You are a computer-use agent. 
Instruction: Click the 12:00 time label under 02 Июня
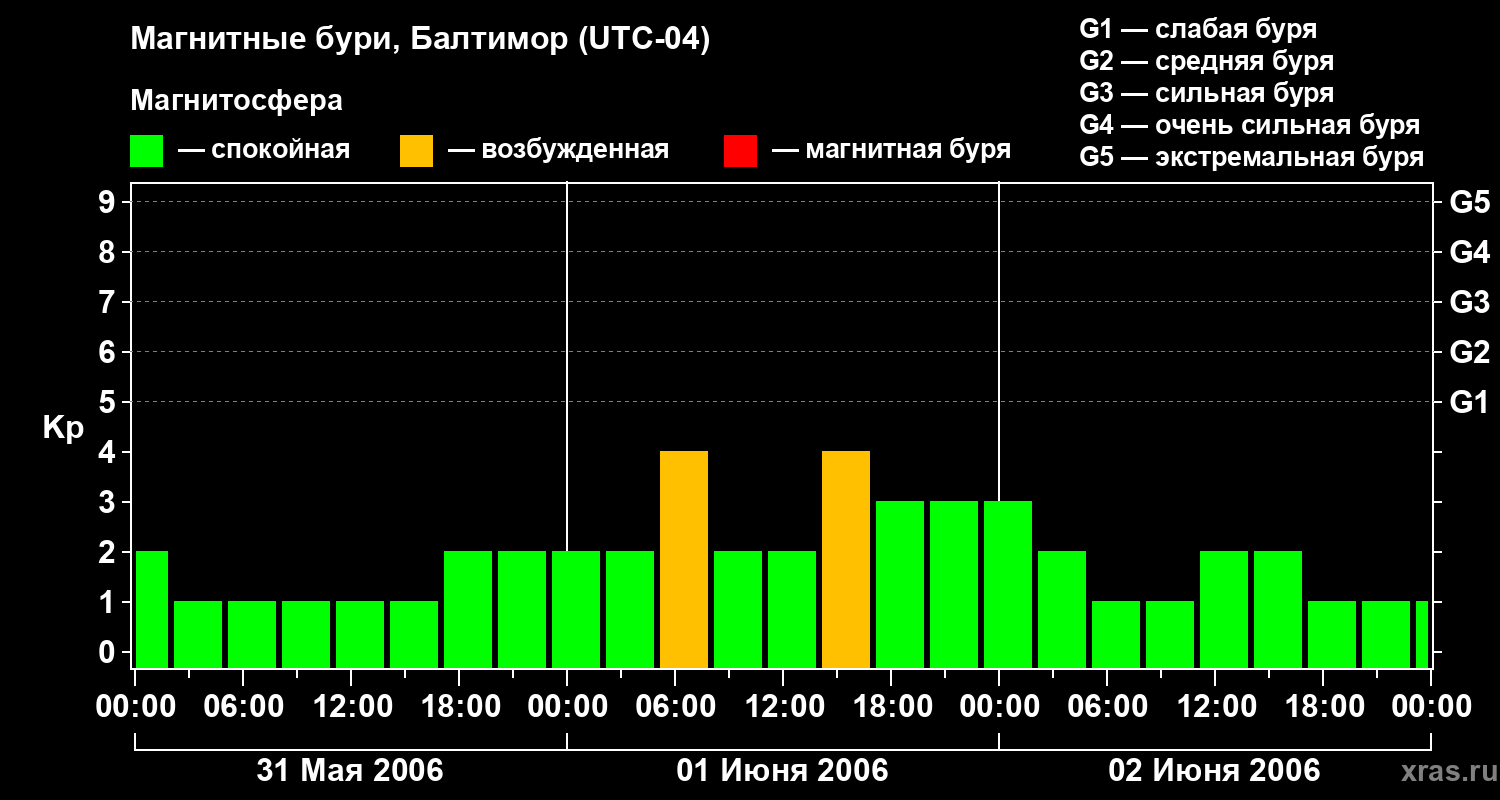click(x=1214, y=707)
